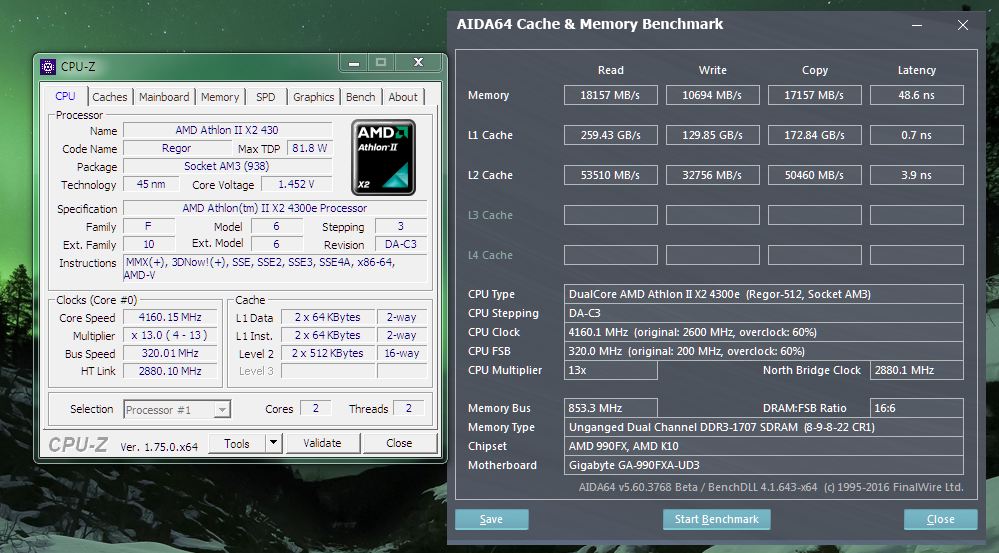Viewport: 999px width, 553px height.
Task: Switch to the CPU tab in CPU-Z
Action: pos(65,96)
